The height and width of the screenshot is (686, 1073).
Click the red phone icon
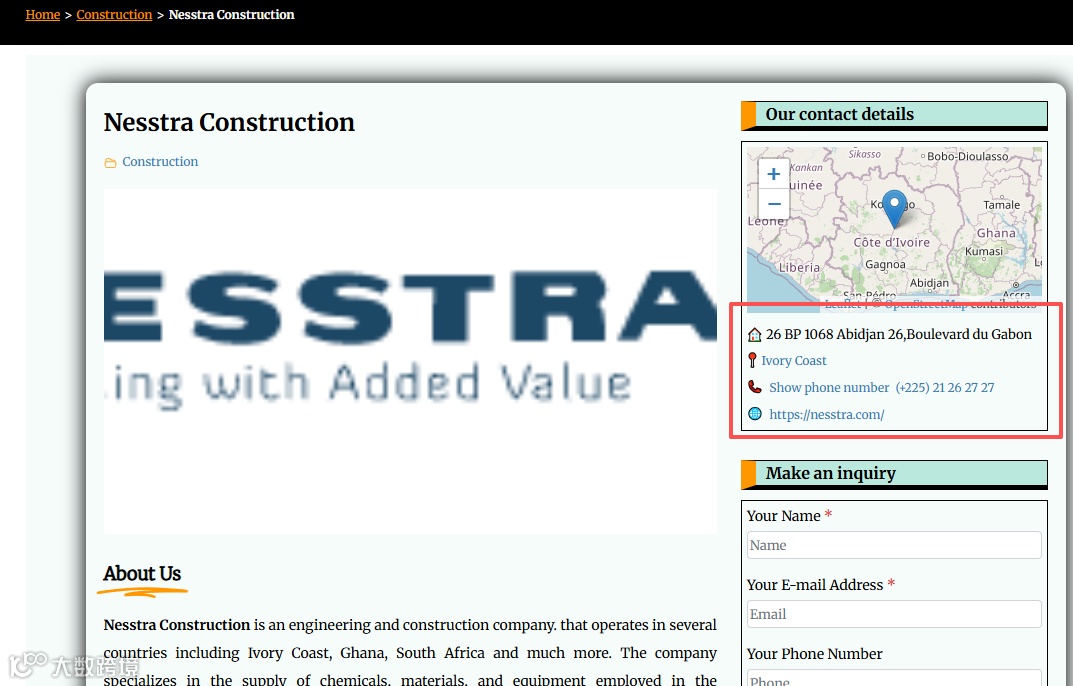tap(755, 388)
